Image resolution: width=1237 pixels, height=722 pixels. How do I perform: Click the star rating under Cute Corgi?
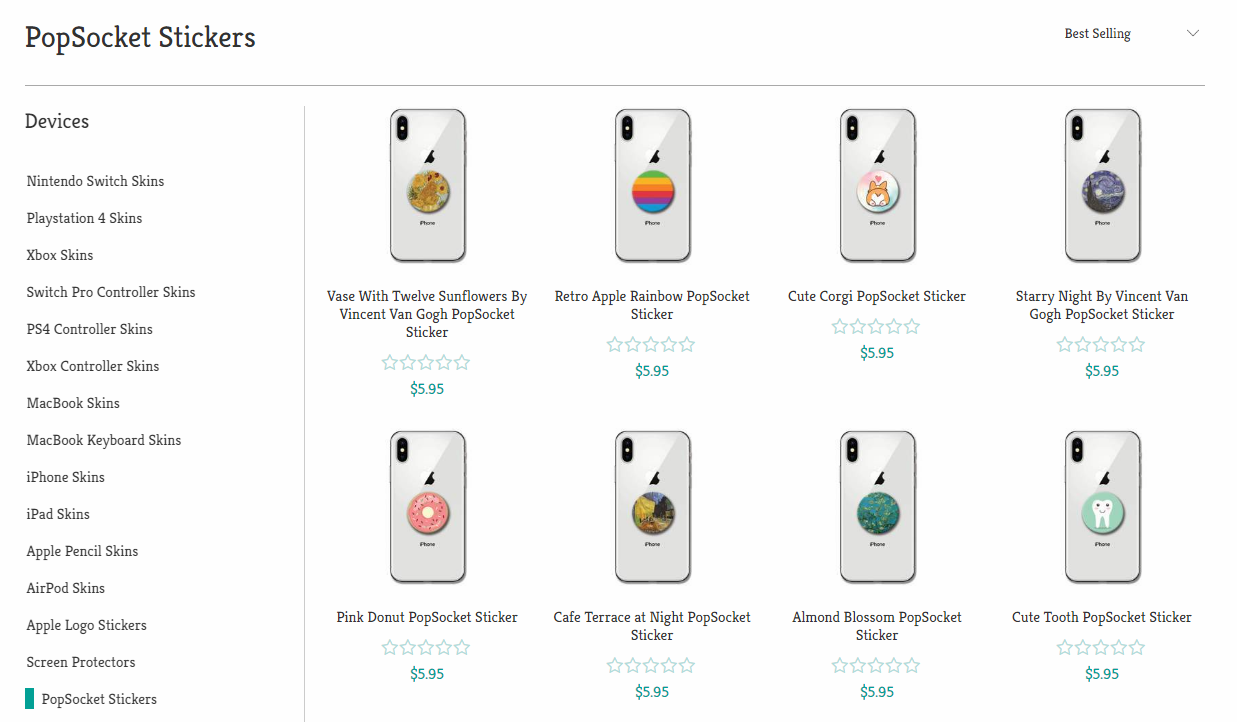(877, 327)
